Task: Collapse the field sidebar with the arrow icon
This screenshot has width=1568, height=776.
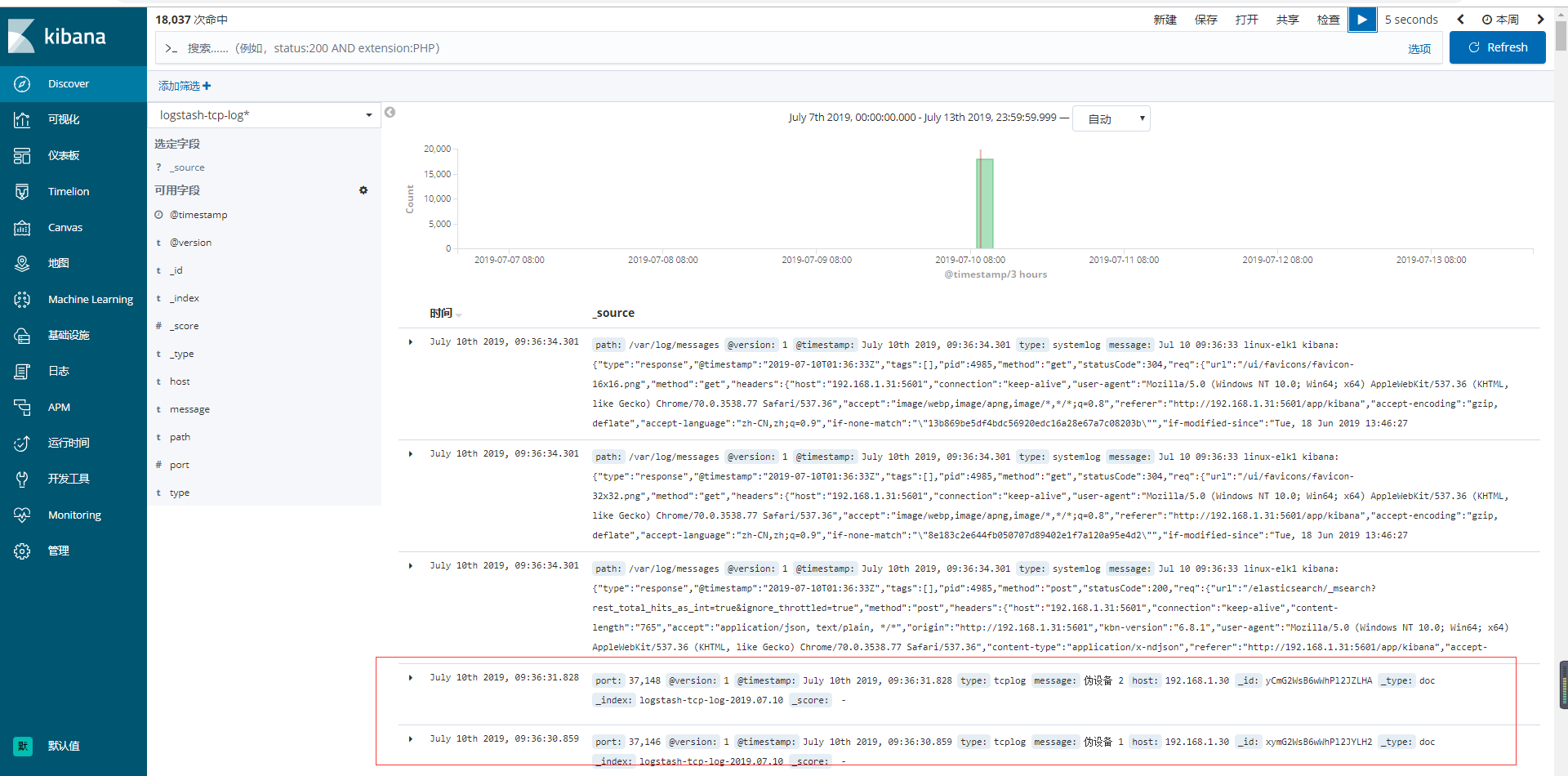Action: pos(390,113)
